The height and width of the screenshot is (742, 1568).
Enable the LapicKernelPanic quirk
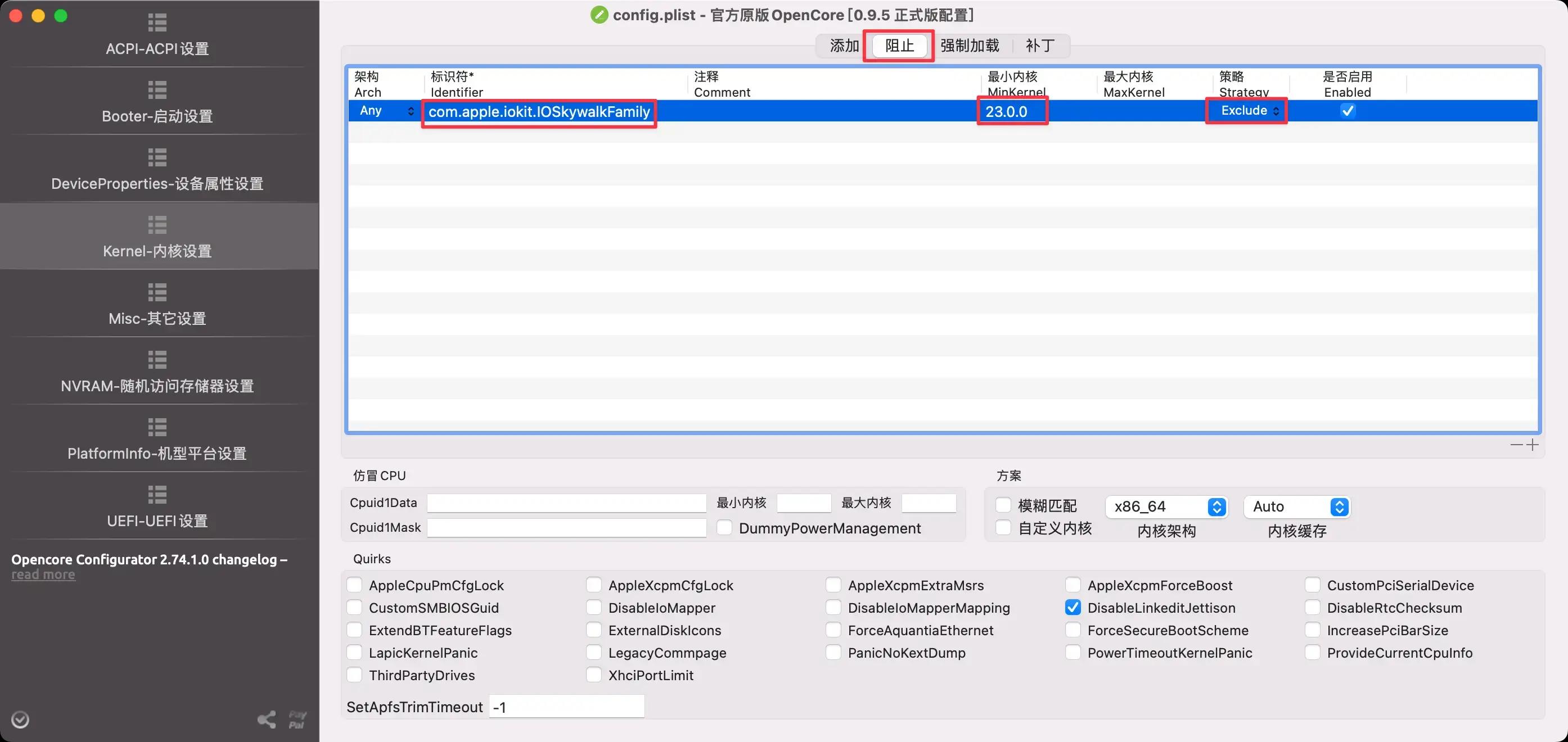(x=354, y=653)
